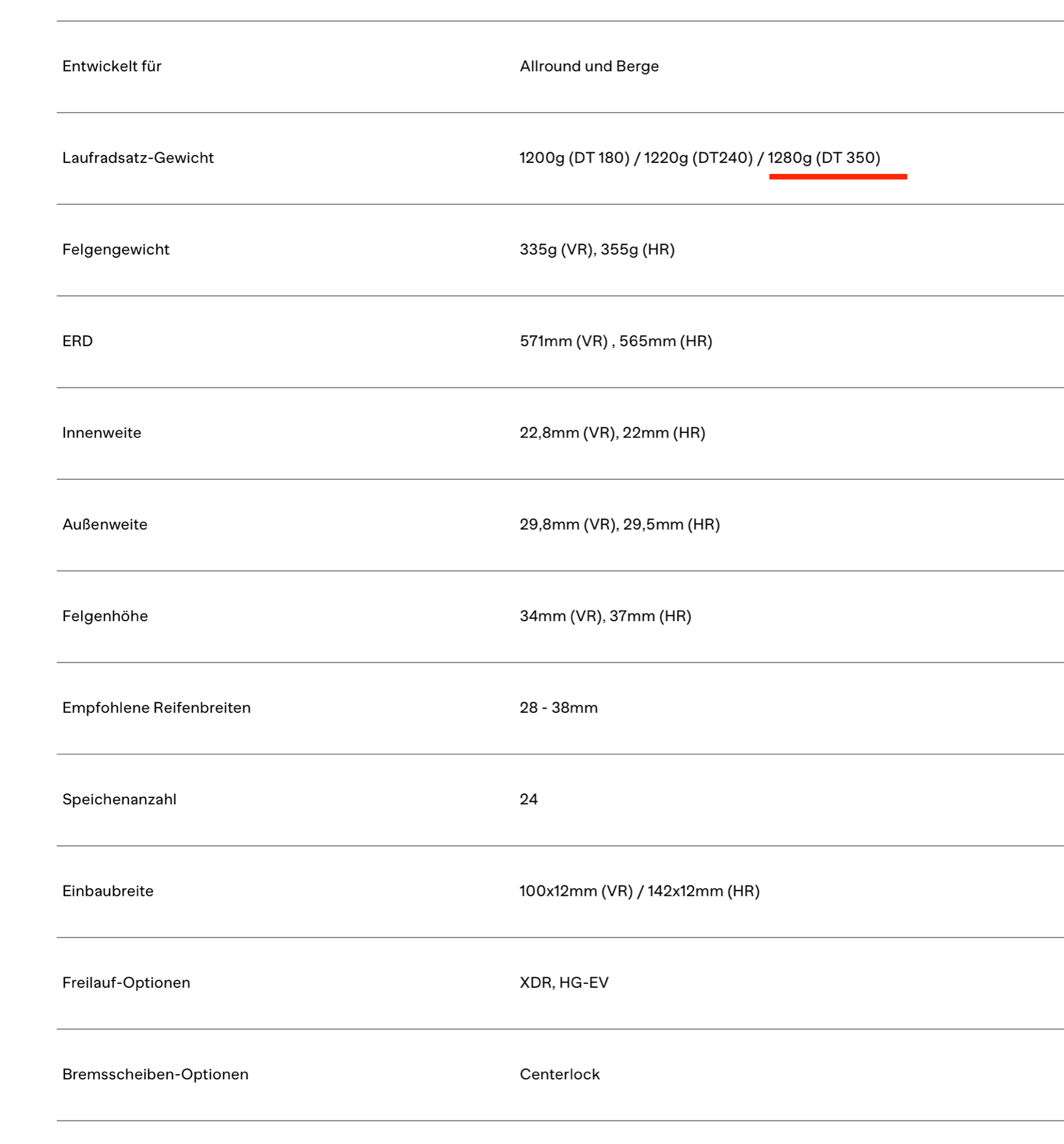
Task: Click the red-underlined "1280g (DT 350)" weight
Action: [824, 158]
